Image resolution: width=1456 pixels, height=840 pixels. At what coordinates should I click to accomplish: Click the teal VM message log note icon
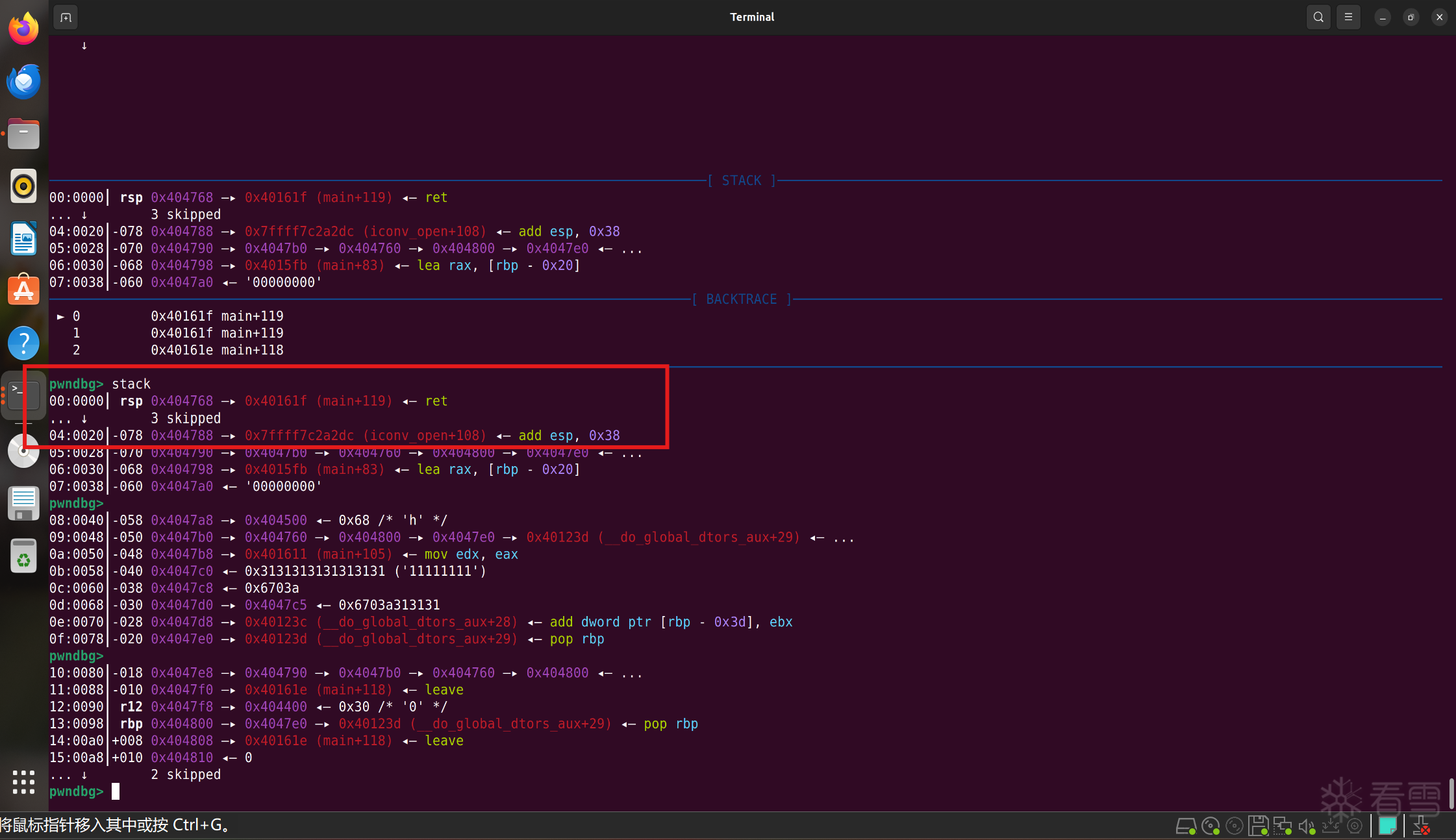click(x=1387, y=826)
